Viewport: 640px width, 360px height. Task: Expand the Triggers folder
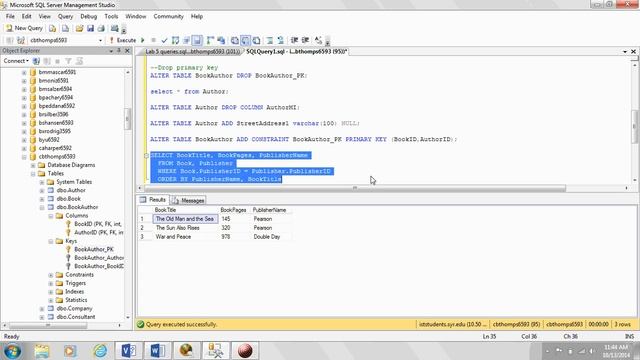pos(51,283)
